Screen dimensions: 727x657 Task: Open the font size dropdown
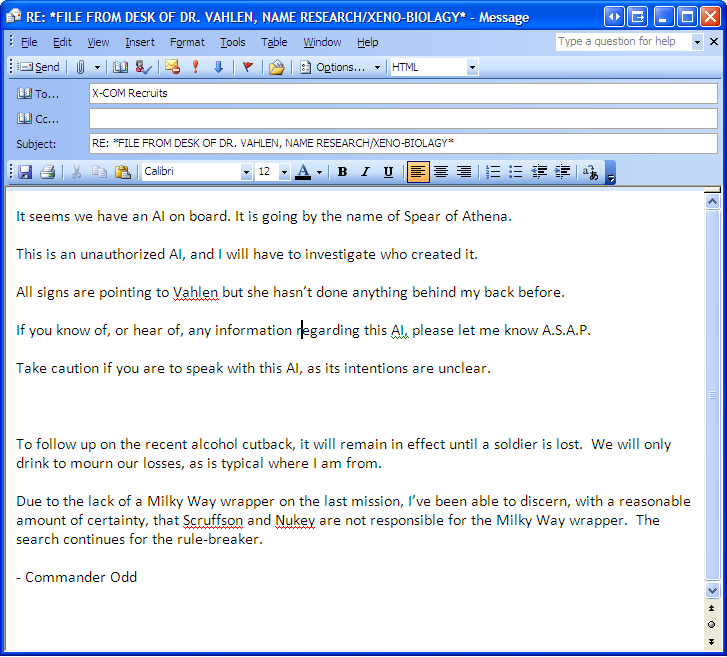click(x=284, y=172)
